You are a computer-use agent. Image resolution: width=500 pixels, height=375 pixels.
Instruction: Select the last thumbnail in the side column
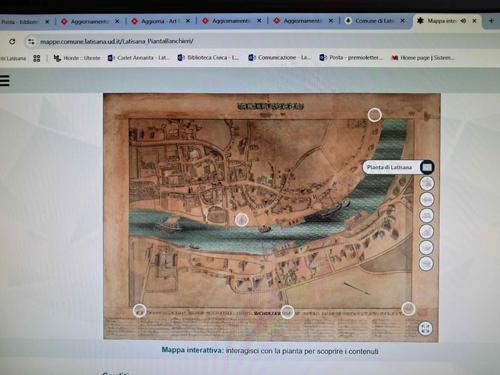point(426,264)
